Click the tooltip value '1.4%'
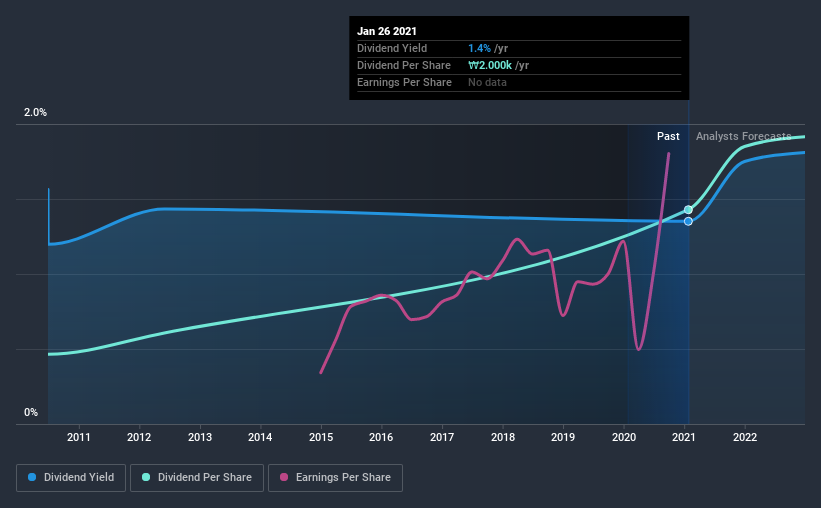This screenshot has height=508, width=821. click(480, 48)
